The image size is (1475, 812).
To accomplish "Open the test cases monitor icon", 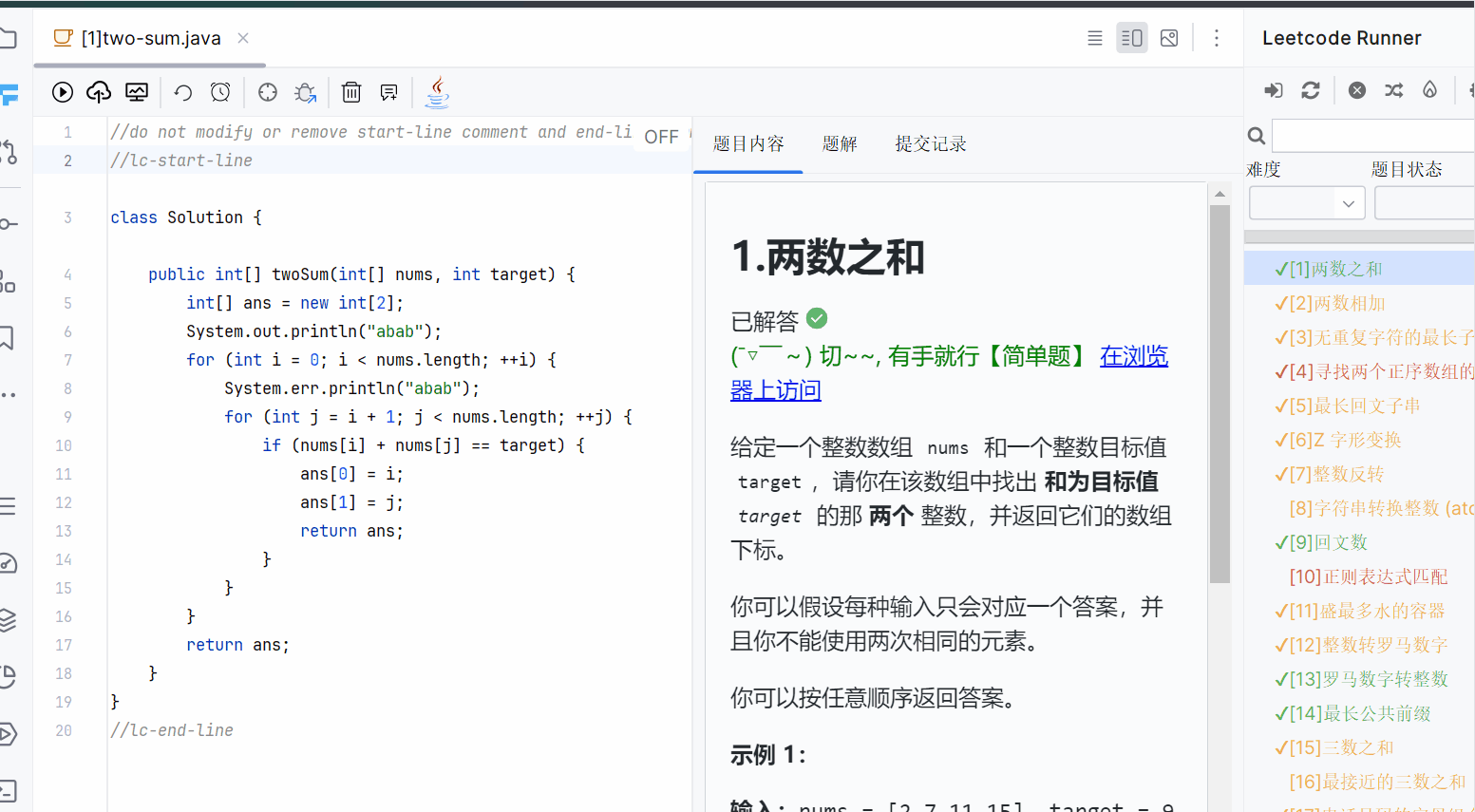I will (137, 92).
